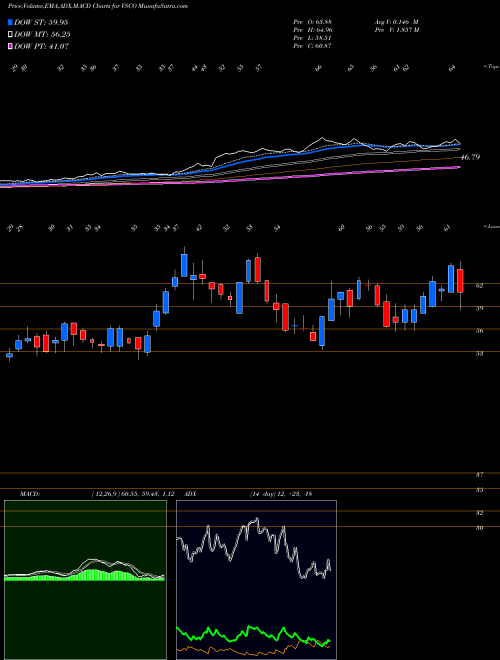Click the 32 price axis label
The image size is (500, 660).
[x=479, y=513]
